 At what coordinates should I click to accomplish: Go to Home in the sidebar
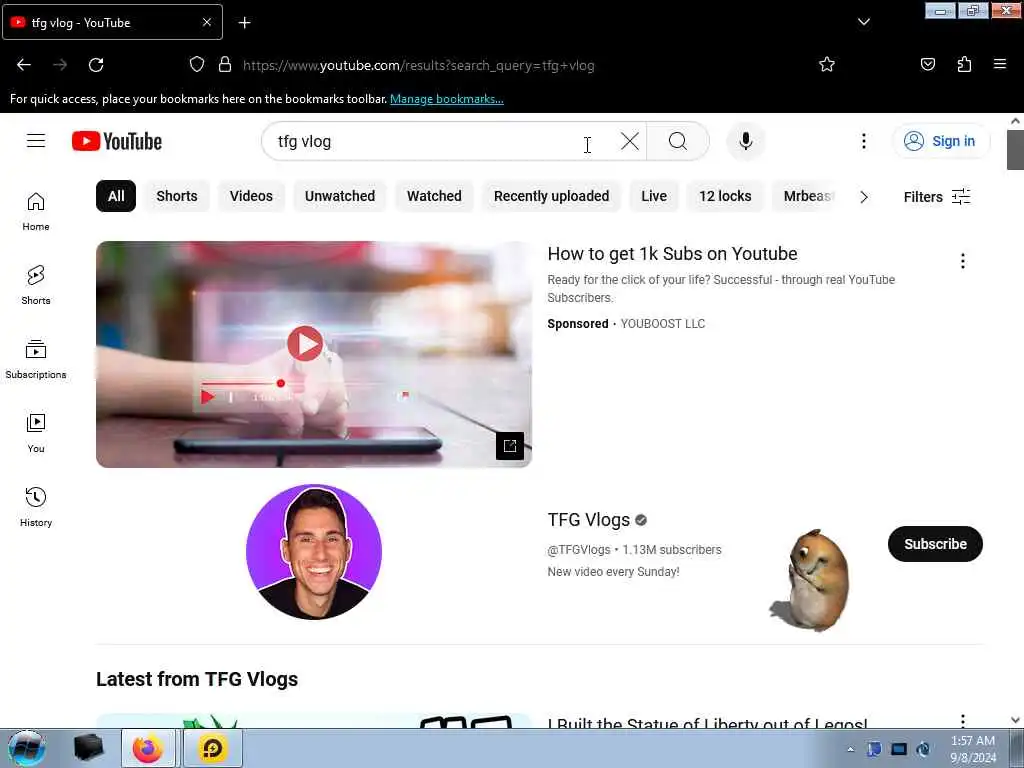pyautogui.click(x=36, y=212)
